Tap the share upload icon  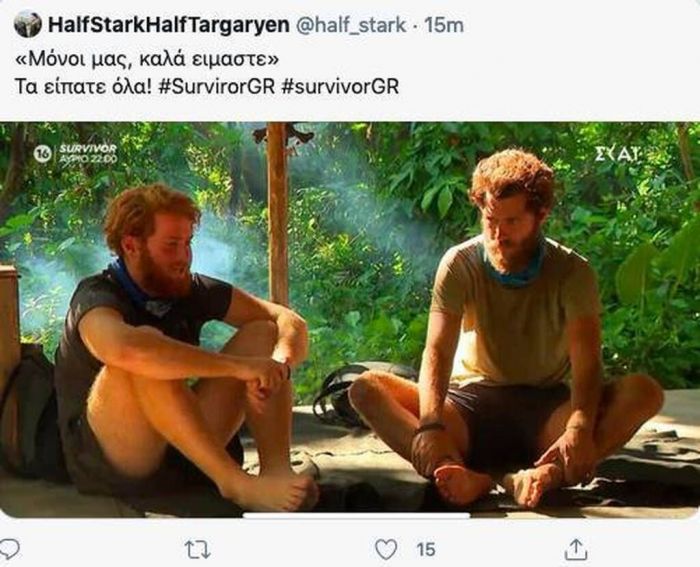(576, 549)
